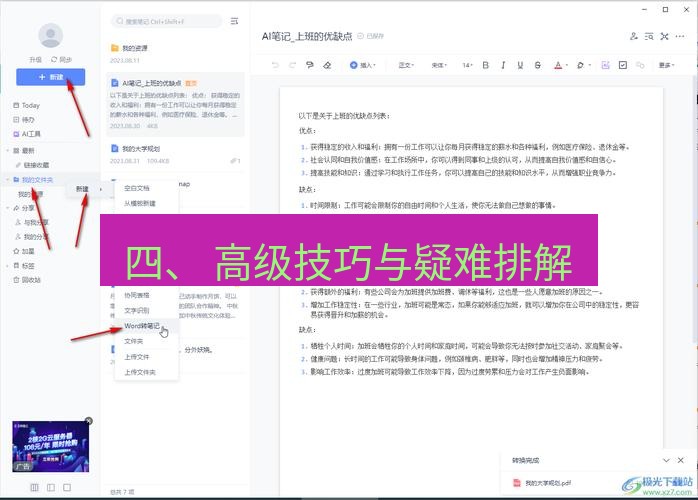Screen dimensions: 698x500
Task: Apply the highlighter color tool
Action: click(580, 65)
